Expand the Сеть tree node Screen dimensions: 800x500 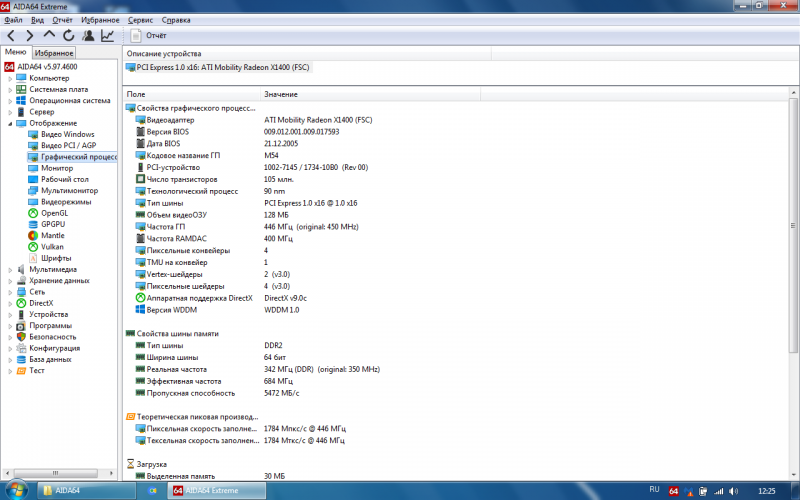coord(10,292)
